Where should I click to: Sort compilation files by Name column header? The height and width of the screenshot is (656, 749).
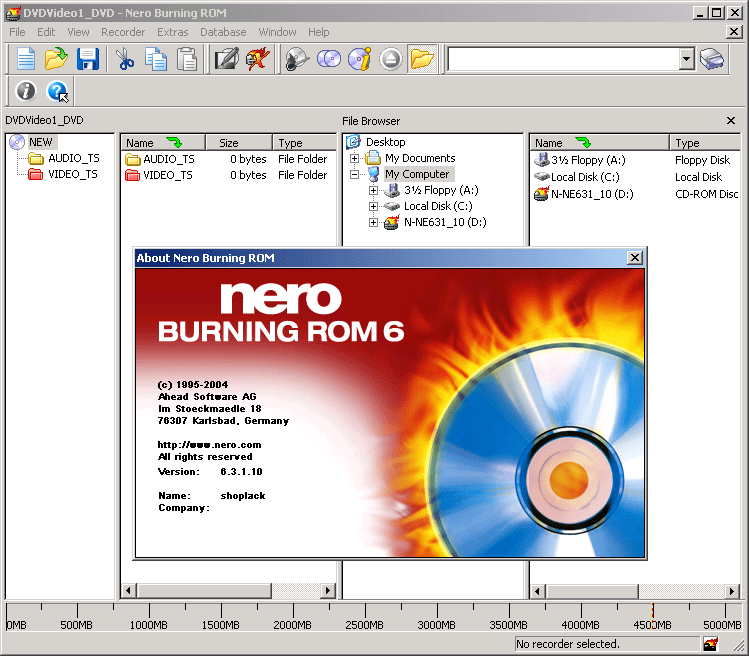[x=163, y=143]
